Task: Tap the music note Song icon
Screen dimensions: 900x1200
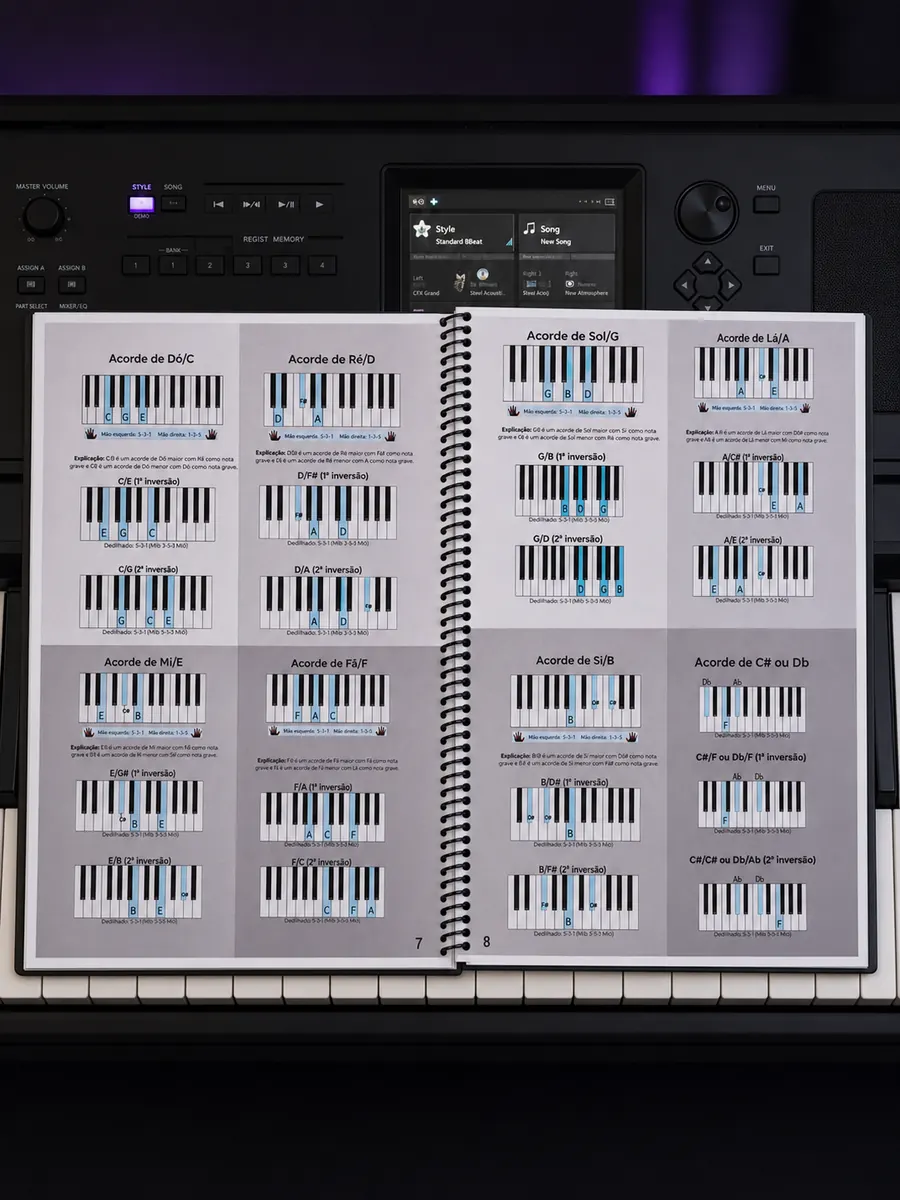Action: (x=529, y=230)
